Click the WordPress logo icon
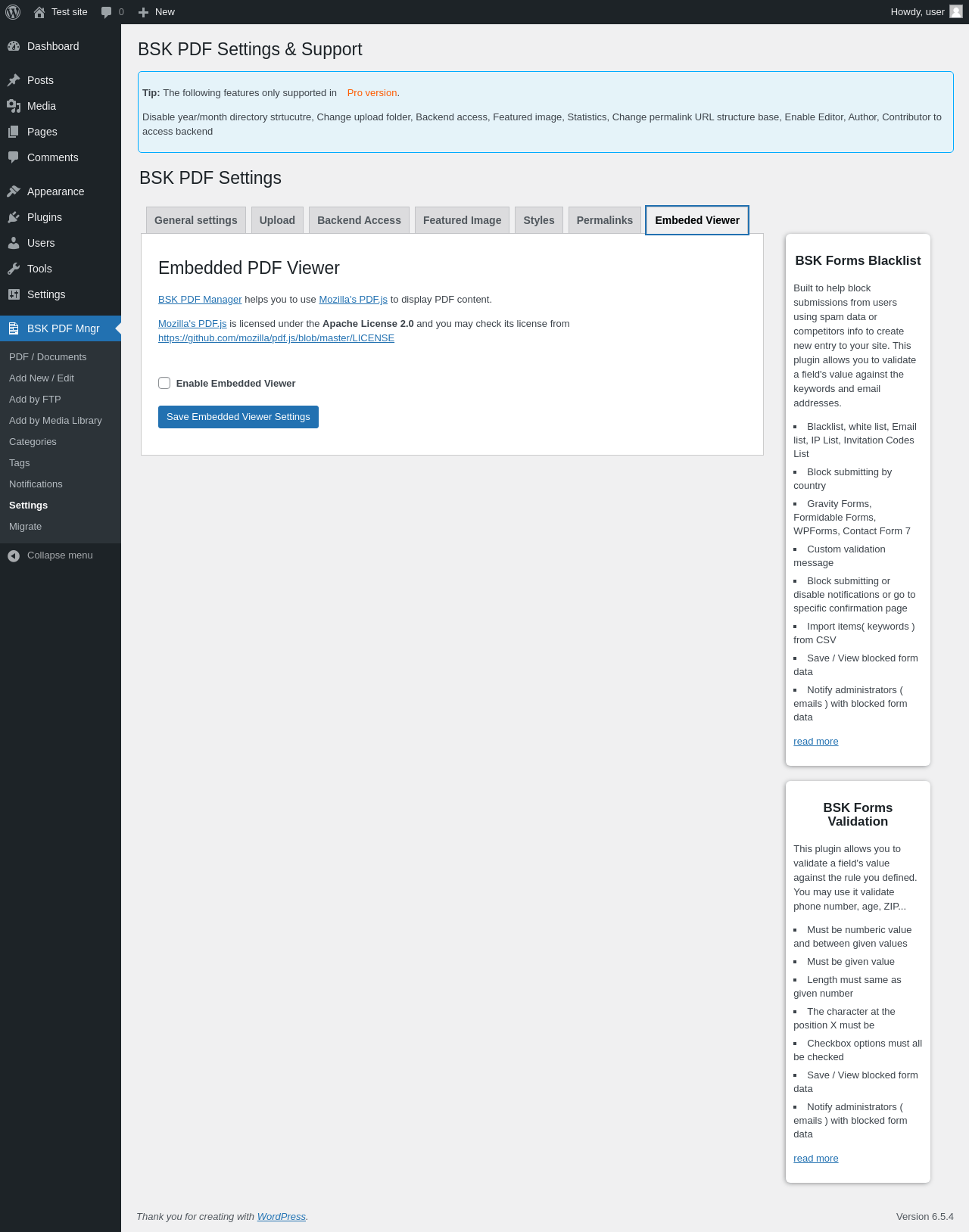969x1232 pixels. (13, 12)
